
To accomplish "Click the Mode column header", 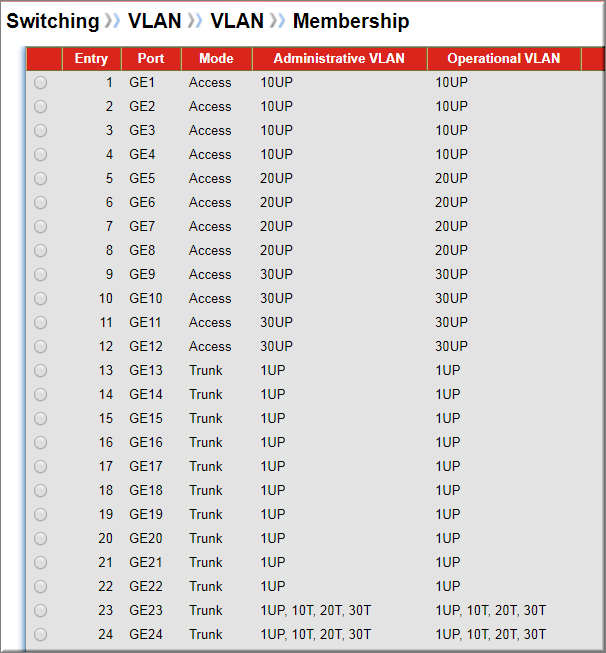I will 217,59.
